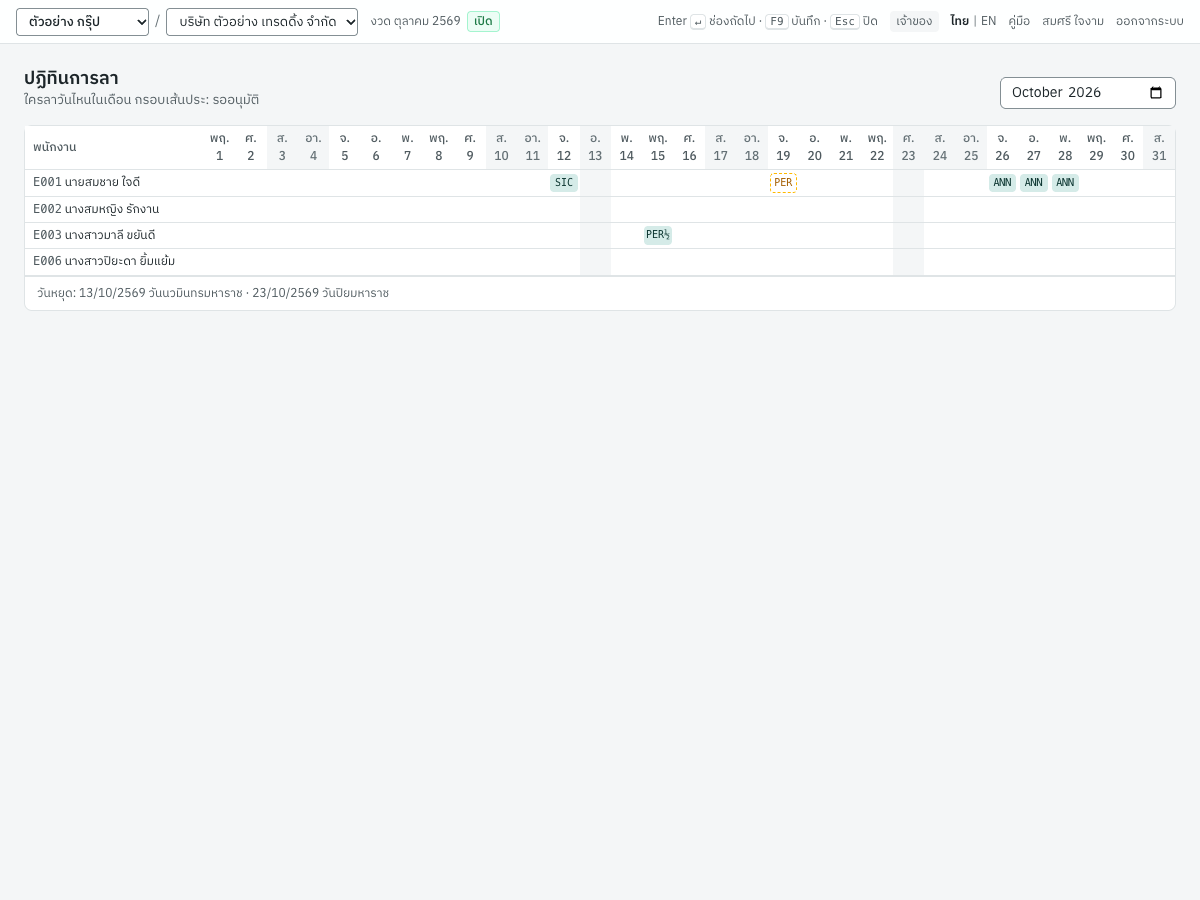The width and height of the screenshot is (1200, 900).
Task: Select the ANN leave chip on day 28
Action: coord(1065,183)
